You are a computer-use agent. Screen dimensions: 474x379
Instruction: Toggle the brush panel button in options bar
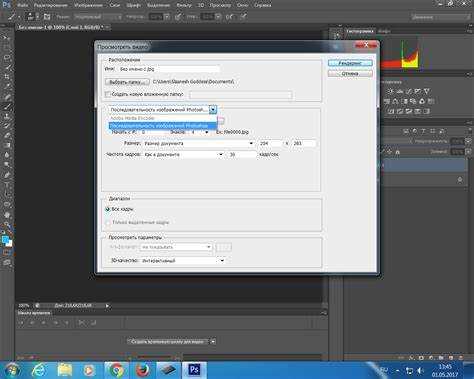tap(47, 17)
